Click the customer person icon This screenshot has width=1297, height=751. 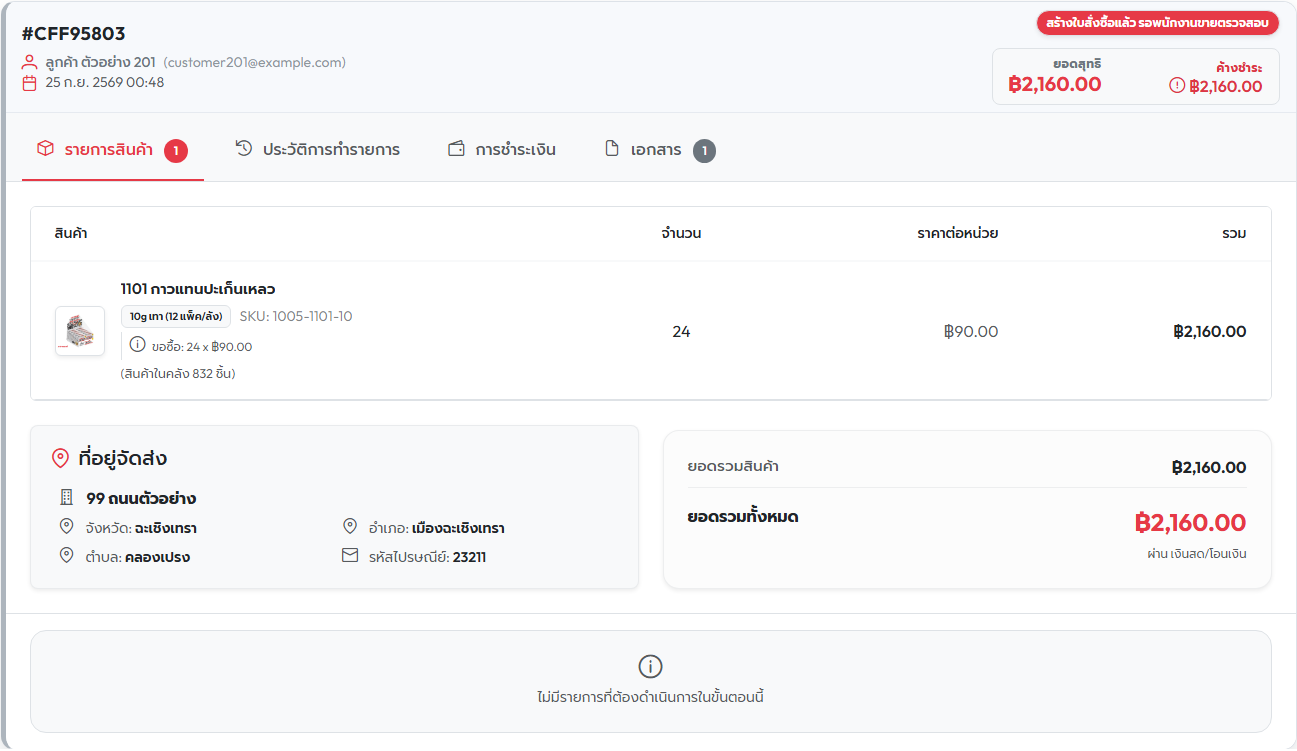pyautogui.click(x=30, y=62)
